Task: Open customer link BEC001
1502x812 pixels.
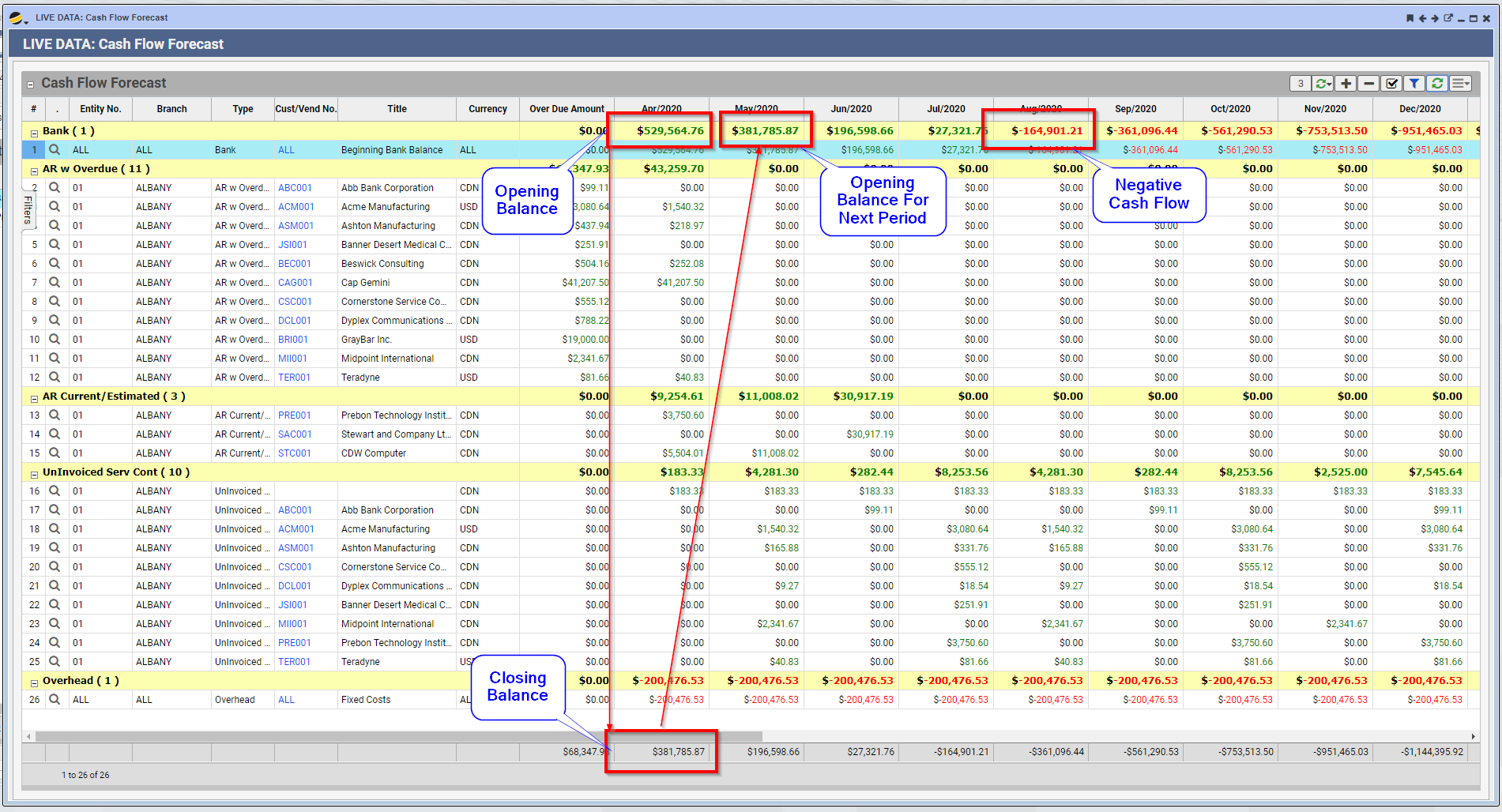Action: [x=294, y=264]
